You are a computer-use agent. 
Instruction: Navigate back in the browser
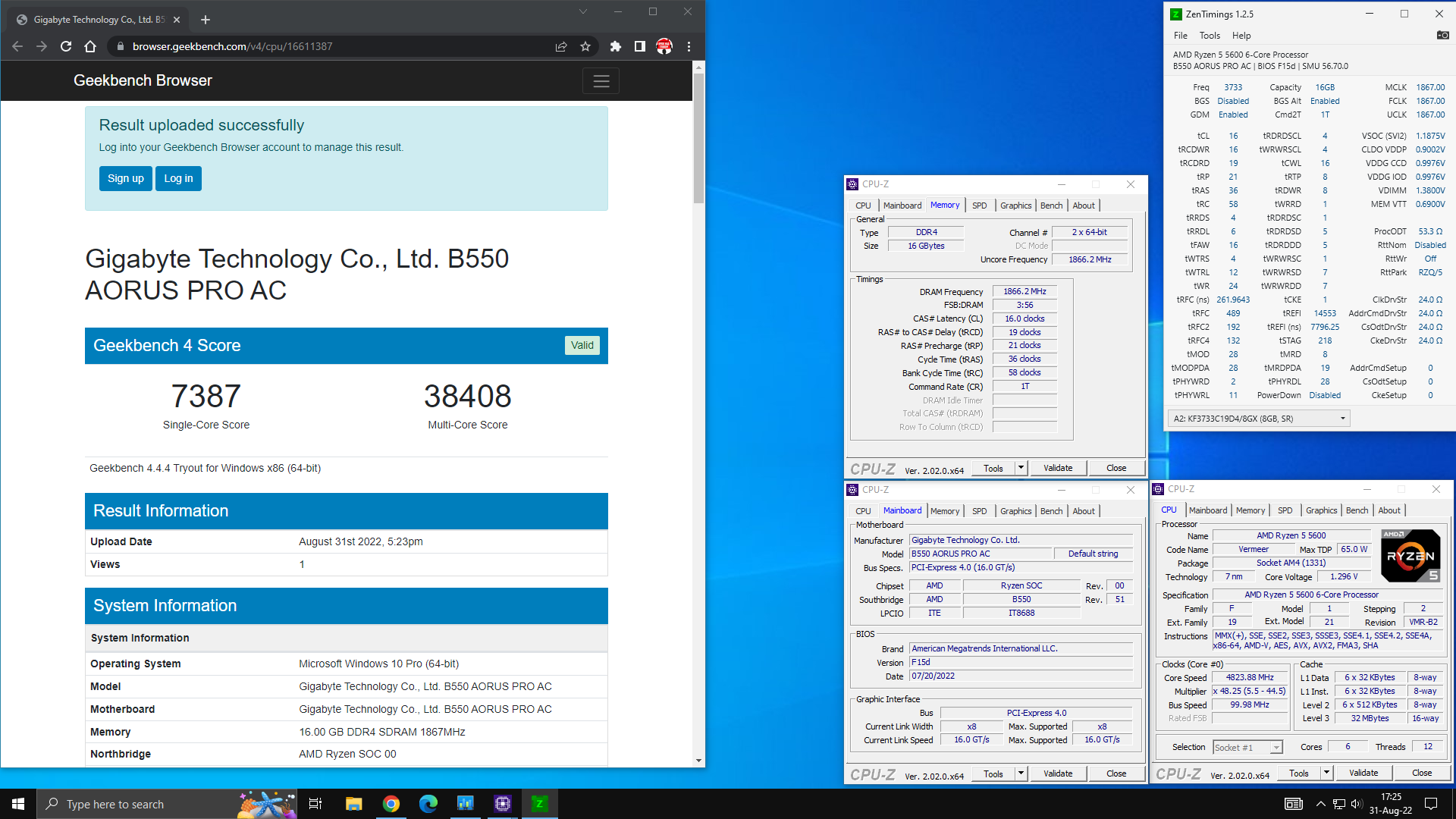(17, 46)
